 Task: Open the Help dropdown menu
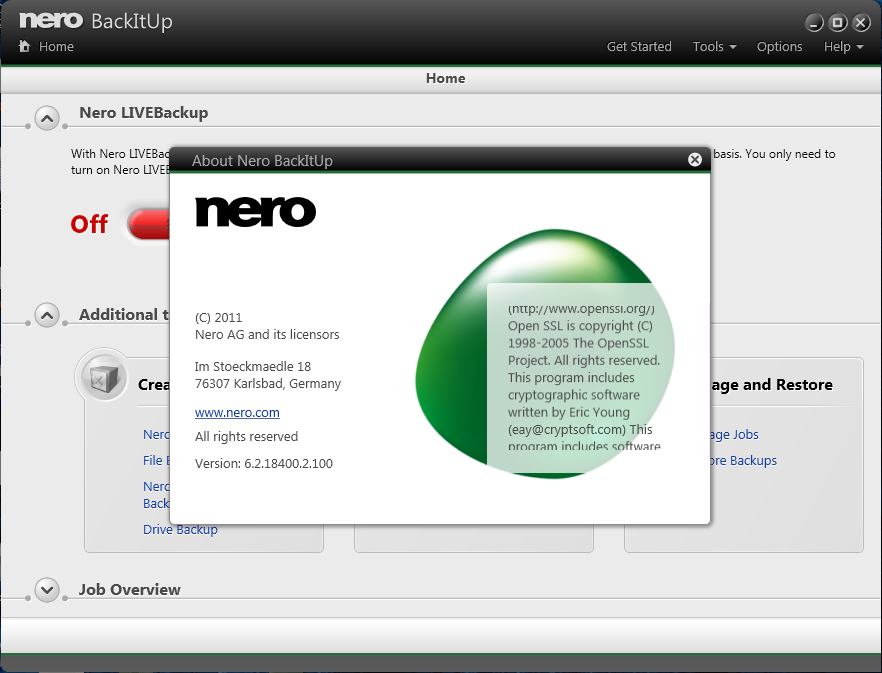pos(843,47)
